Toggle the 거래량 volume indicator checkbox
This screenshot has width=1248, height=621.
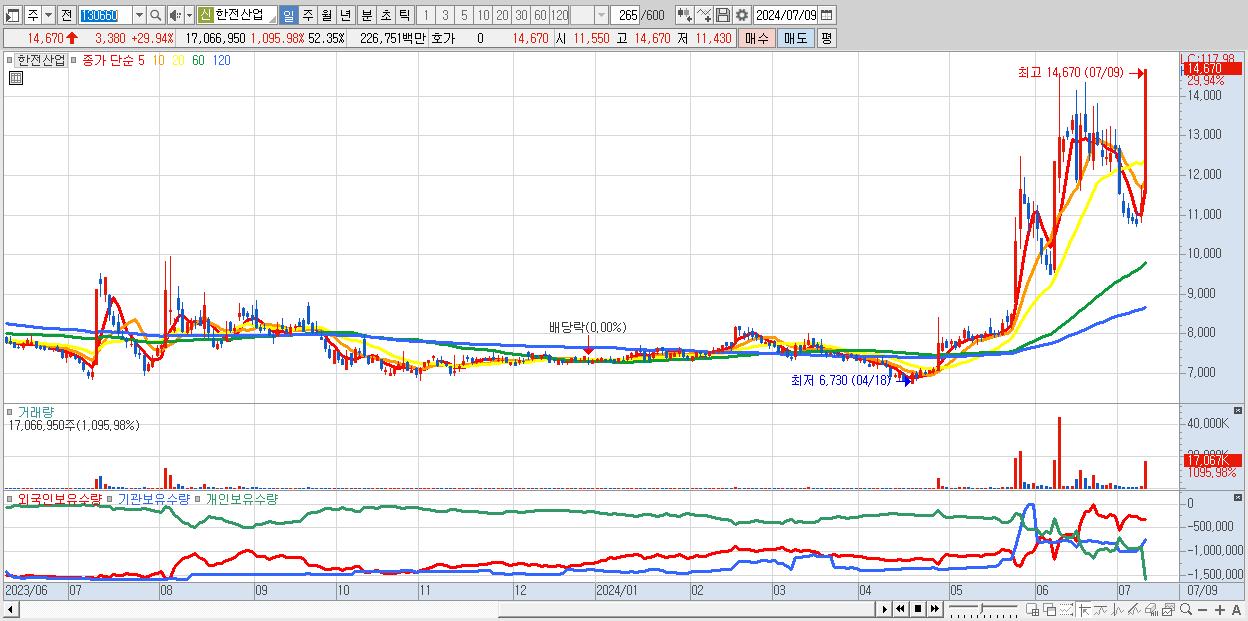tap(11, 411)
